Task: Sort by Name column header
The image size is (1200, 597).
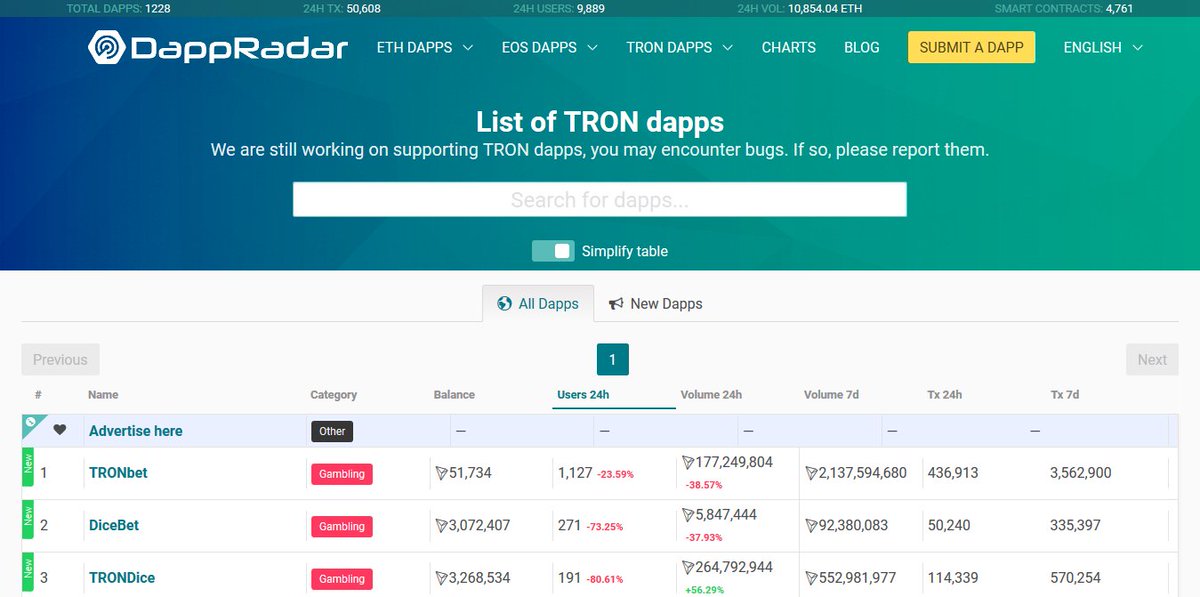Action: pyautogui.click(x=103, y=394)
